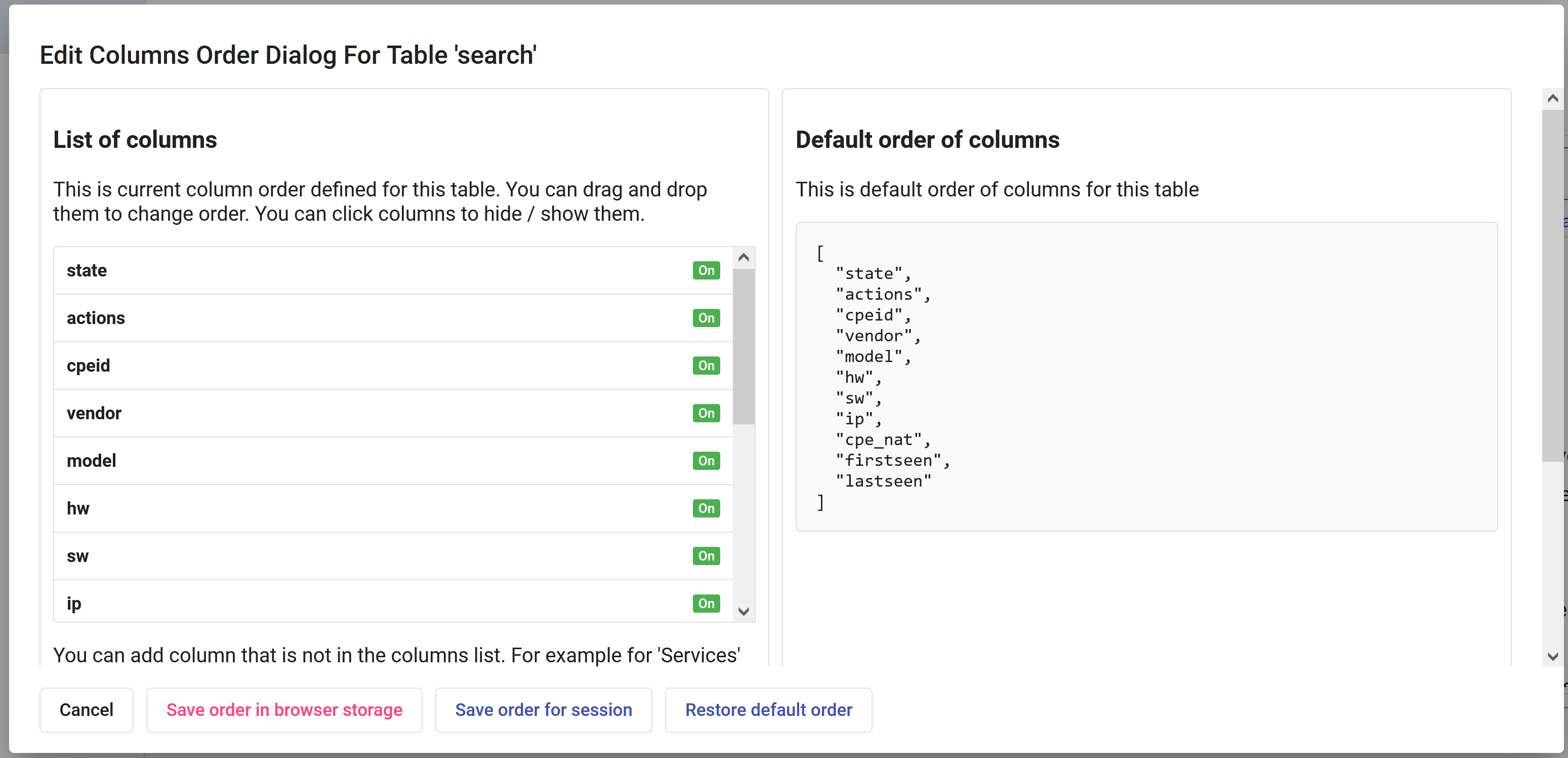
Task: Click the Cancel button
Action: click(86, 710)
